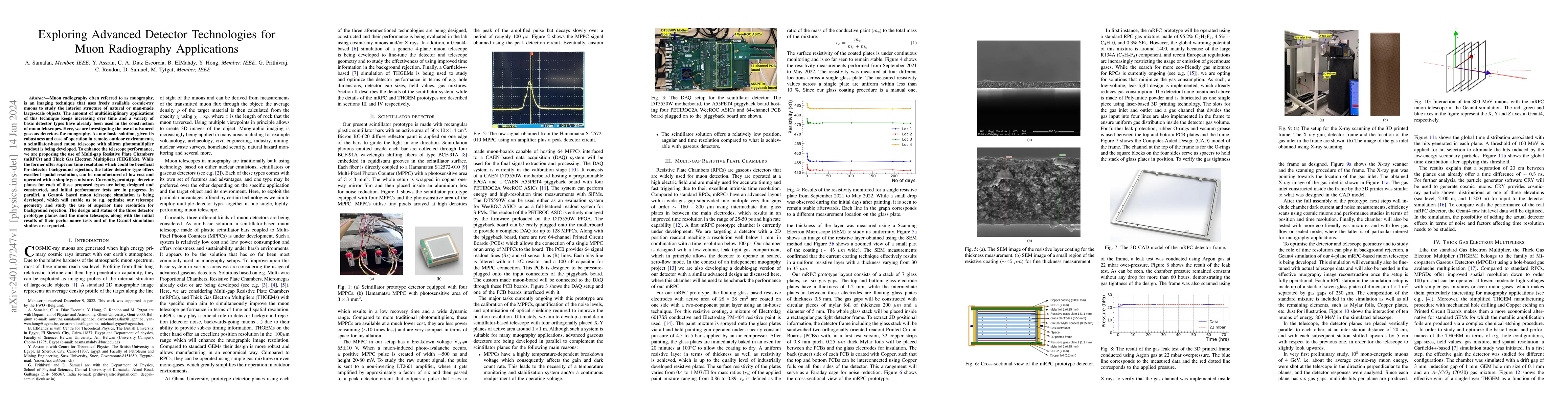Viewport: 1568px width, 406px height.
Task: Click the "Spacer" label in Fig. 6
Action: (1056, 332)
